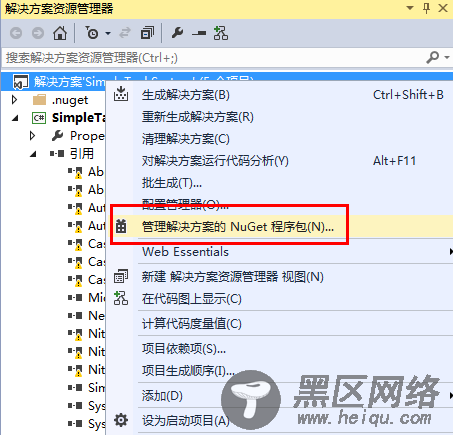
Task: Click the Pending Changes Filter clock icon
Action: (92, 33)
